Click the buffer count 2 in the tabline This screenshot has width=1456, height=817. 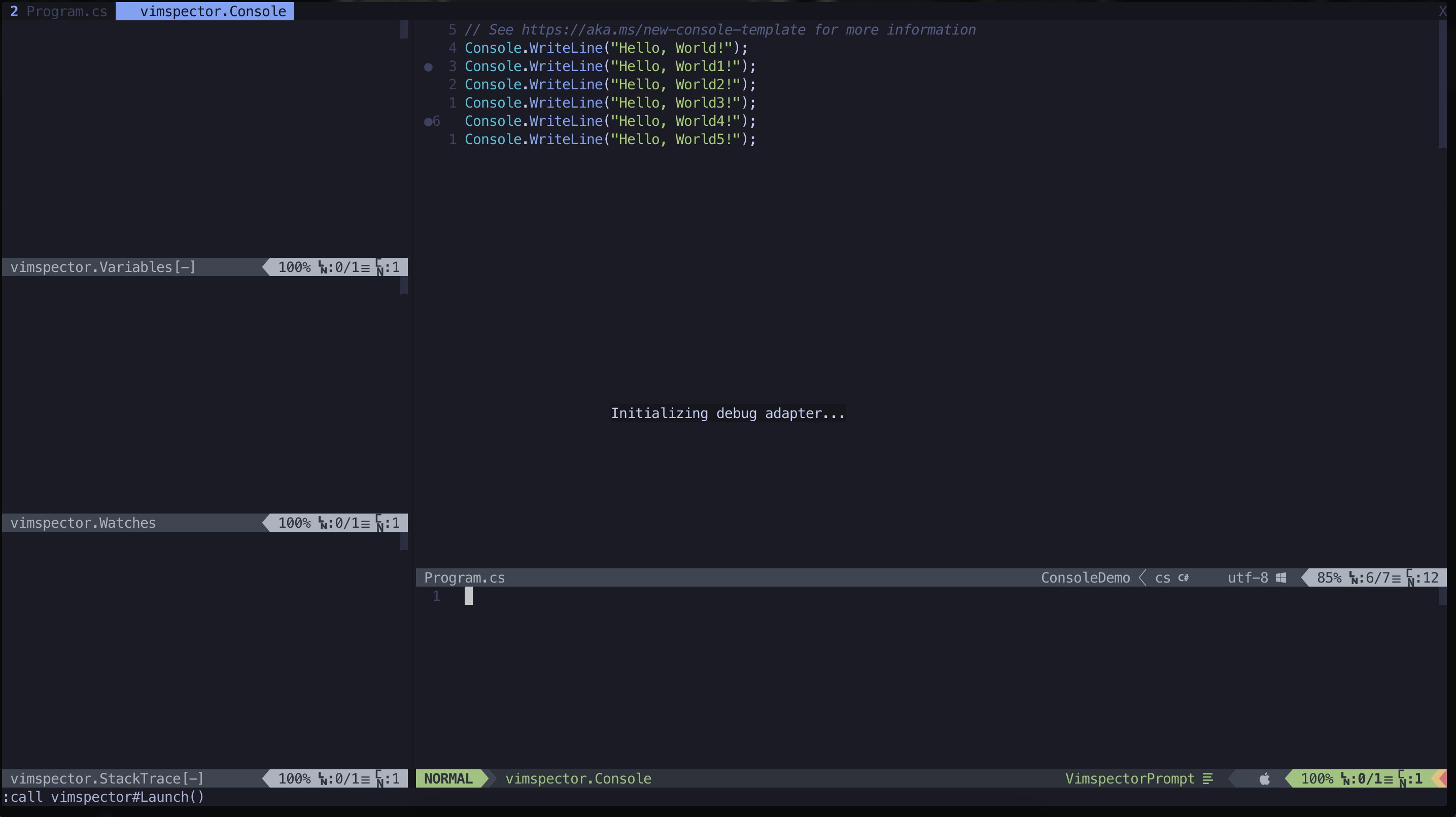14,11
